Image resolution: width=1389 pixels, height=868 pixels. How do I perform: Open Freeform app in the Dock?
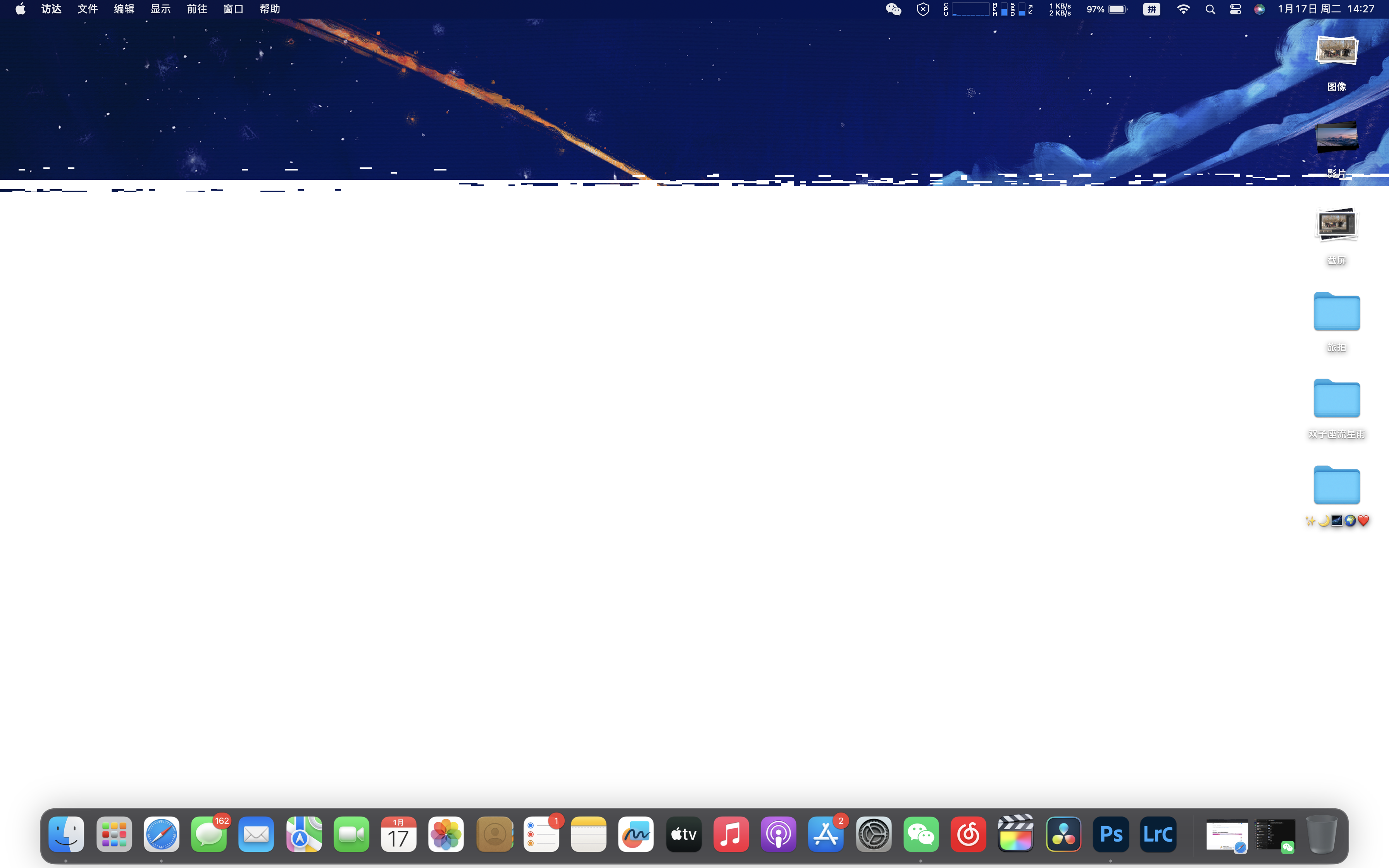635,834
